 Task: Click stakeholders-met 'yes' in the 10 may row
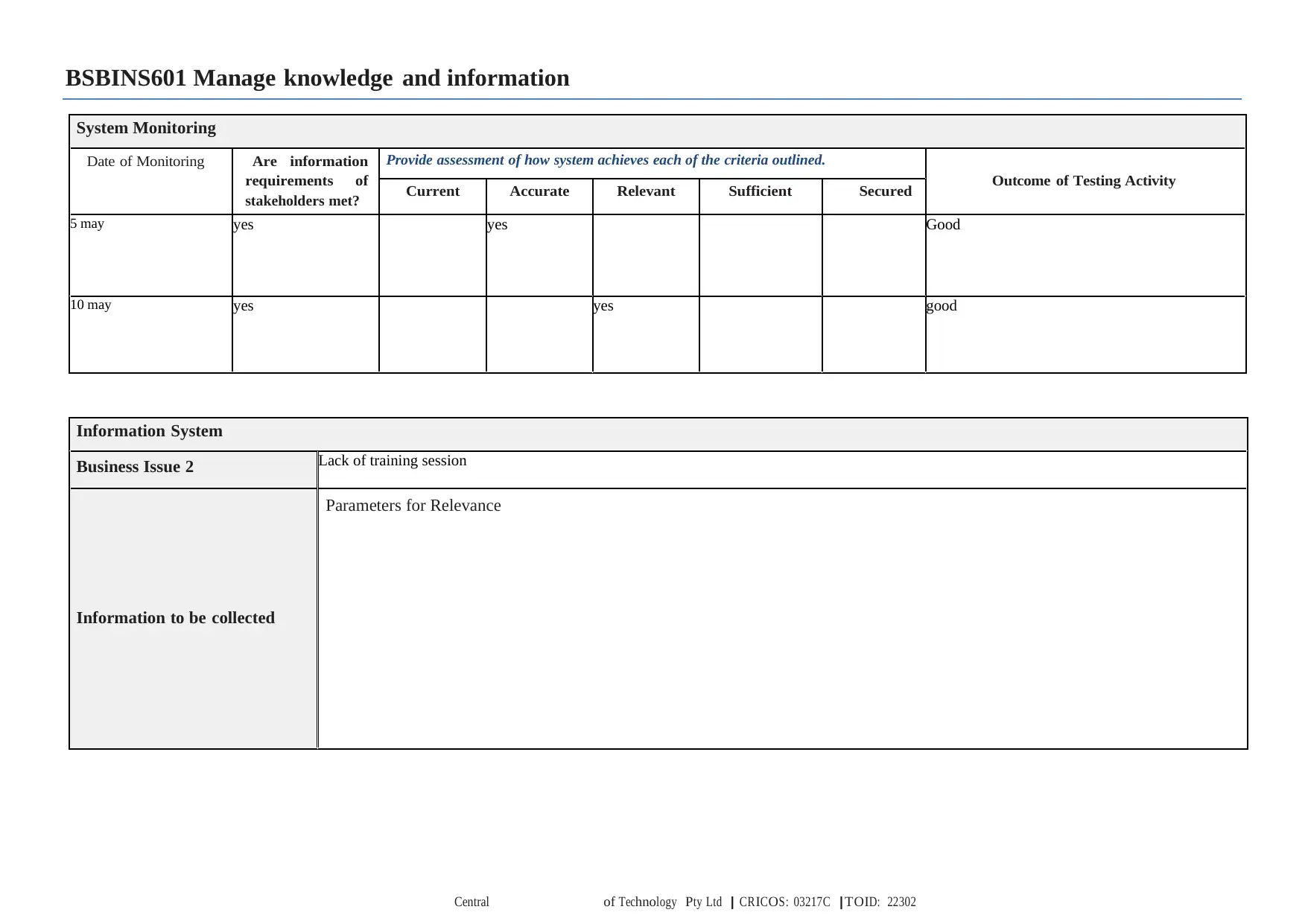tap(244, 306)
